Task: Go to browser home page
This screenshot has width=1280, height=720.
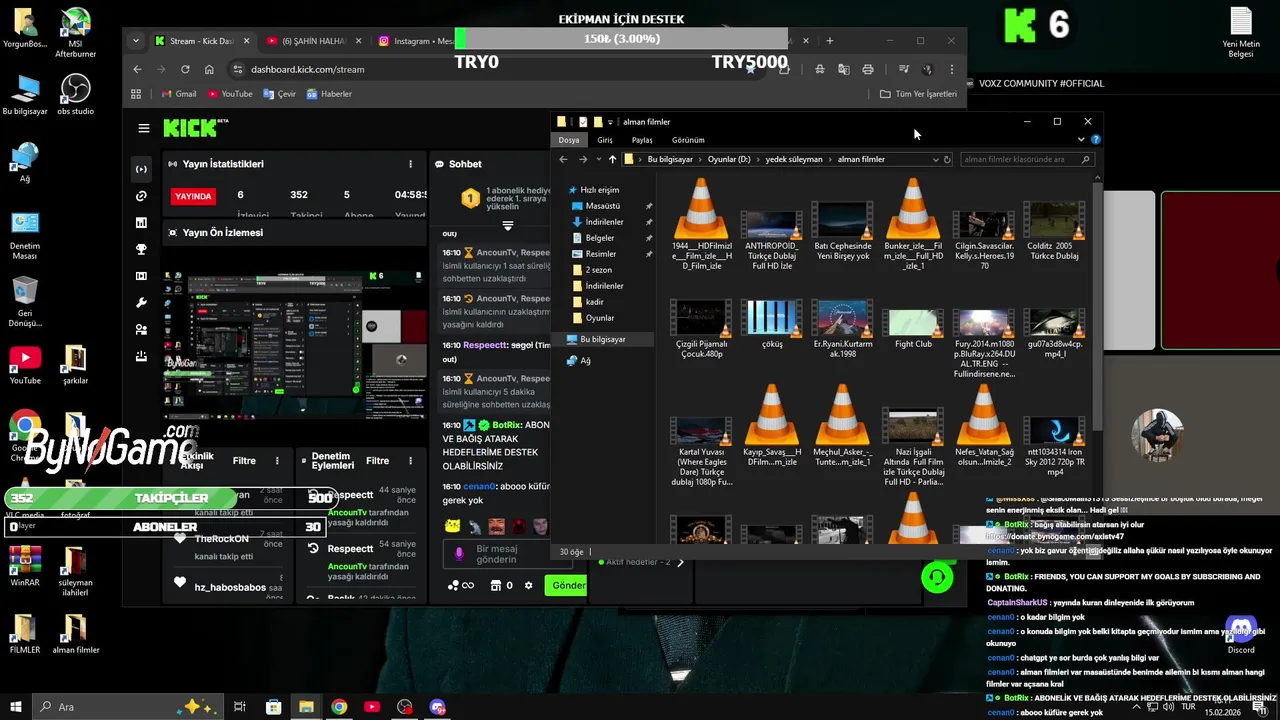Action: click(209, 69)
